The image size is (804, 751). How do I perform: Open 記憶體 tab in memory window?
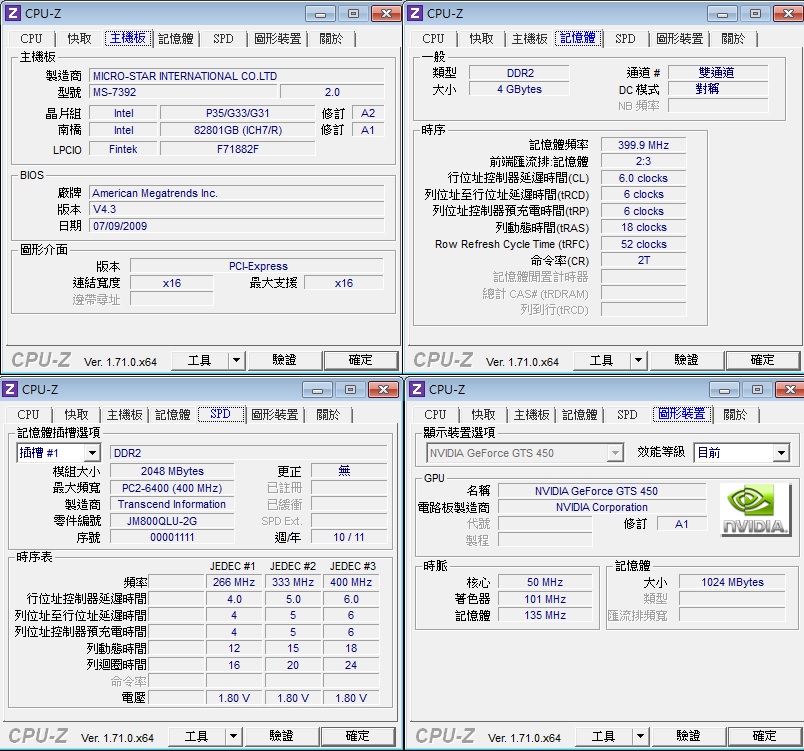click(578, 38)
